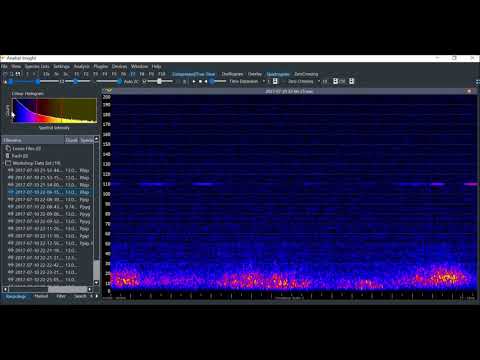Click the 10x zoom toolbar button

tap(47, 74)
